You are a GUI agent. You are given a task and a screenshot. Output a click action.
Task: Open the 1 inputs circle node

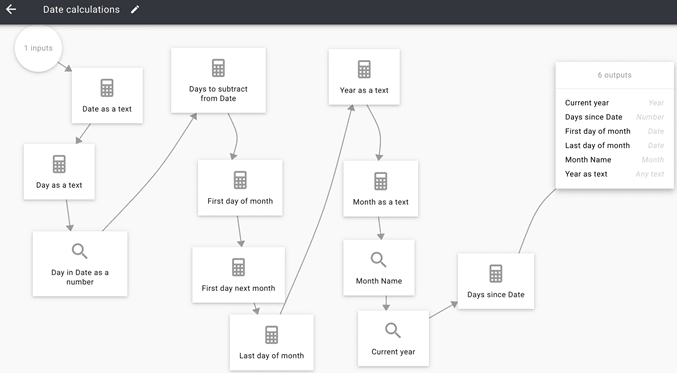pyautogui.click(x=38, y=48)
